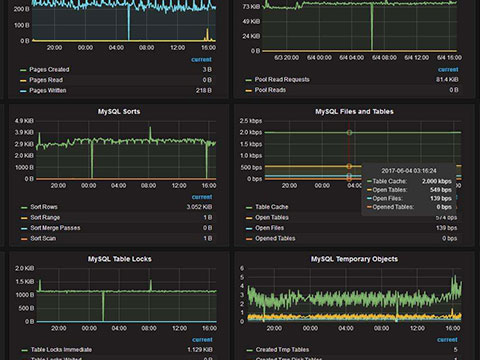Toggle the Pages Written series in legend
480x360 pixels.
pyautogui.click(x=48, y=90)
